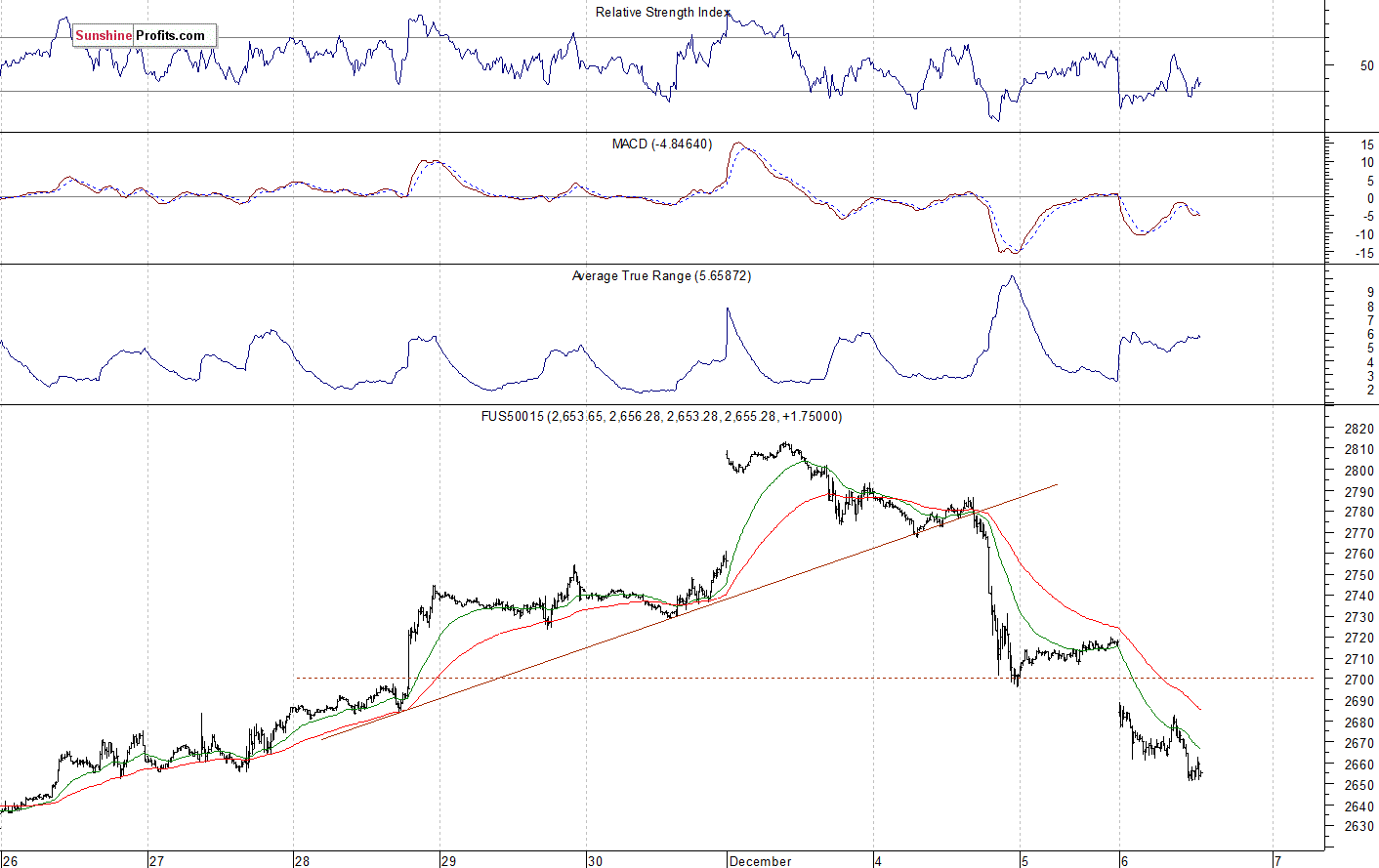The height and width of the screenshot is (868, 1379).
Task: Click date label 28 on time axis
Action: (x=303, y=860)
